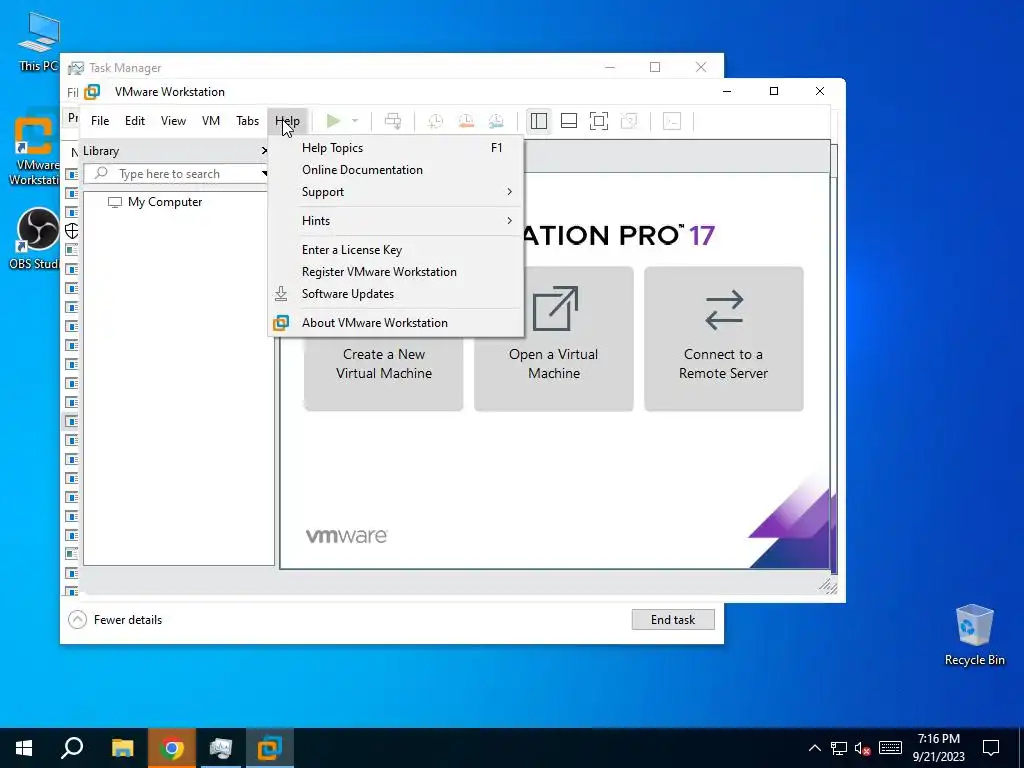Click the muted volume tray icon
Image resolution: width=1024 pixels, height=768 pixels.
coord(862,748)
